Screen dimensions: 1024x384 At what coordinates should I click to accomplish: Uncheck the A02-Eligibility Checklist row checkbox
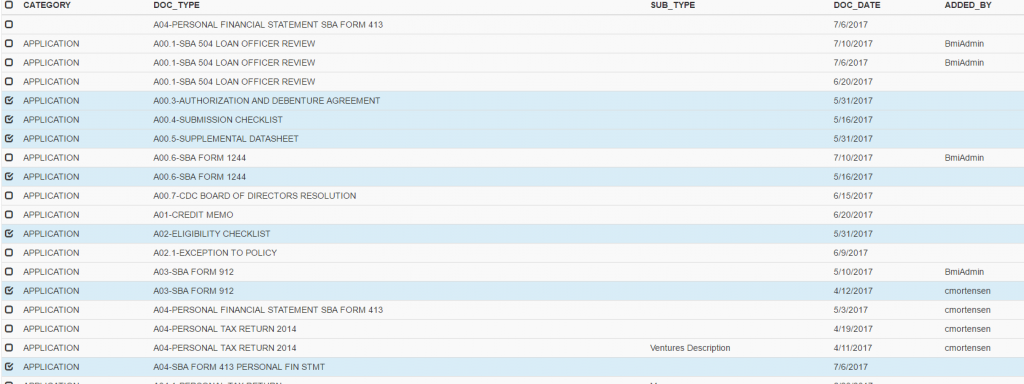click(8, 233)
